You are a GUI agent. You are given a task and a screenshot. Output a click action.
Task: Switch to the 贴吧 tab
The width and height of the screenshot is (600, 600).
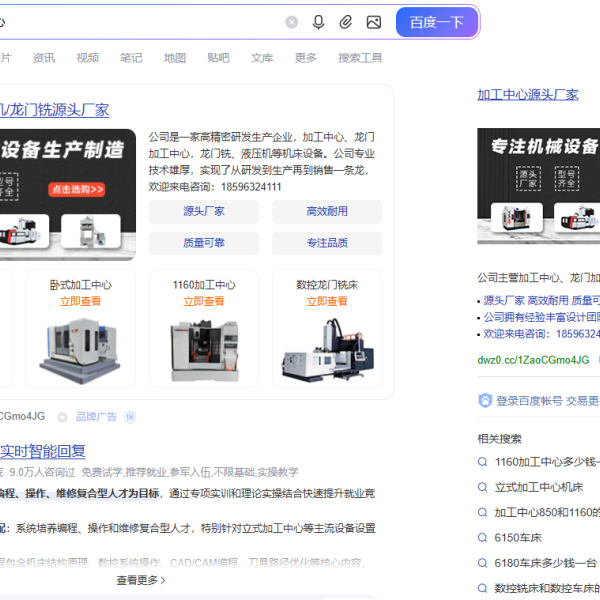(218, 58)
